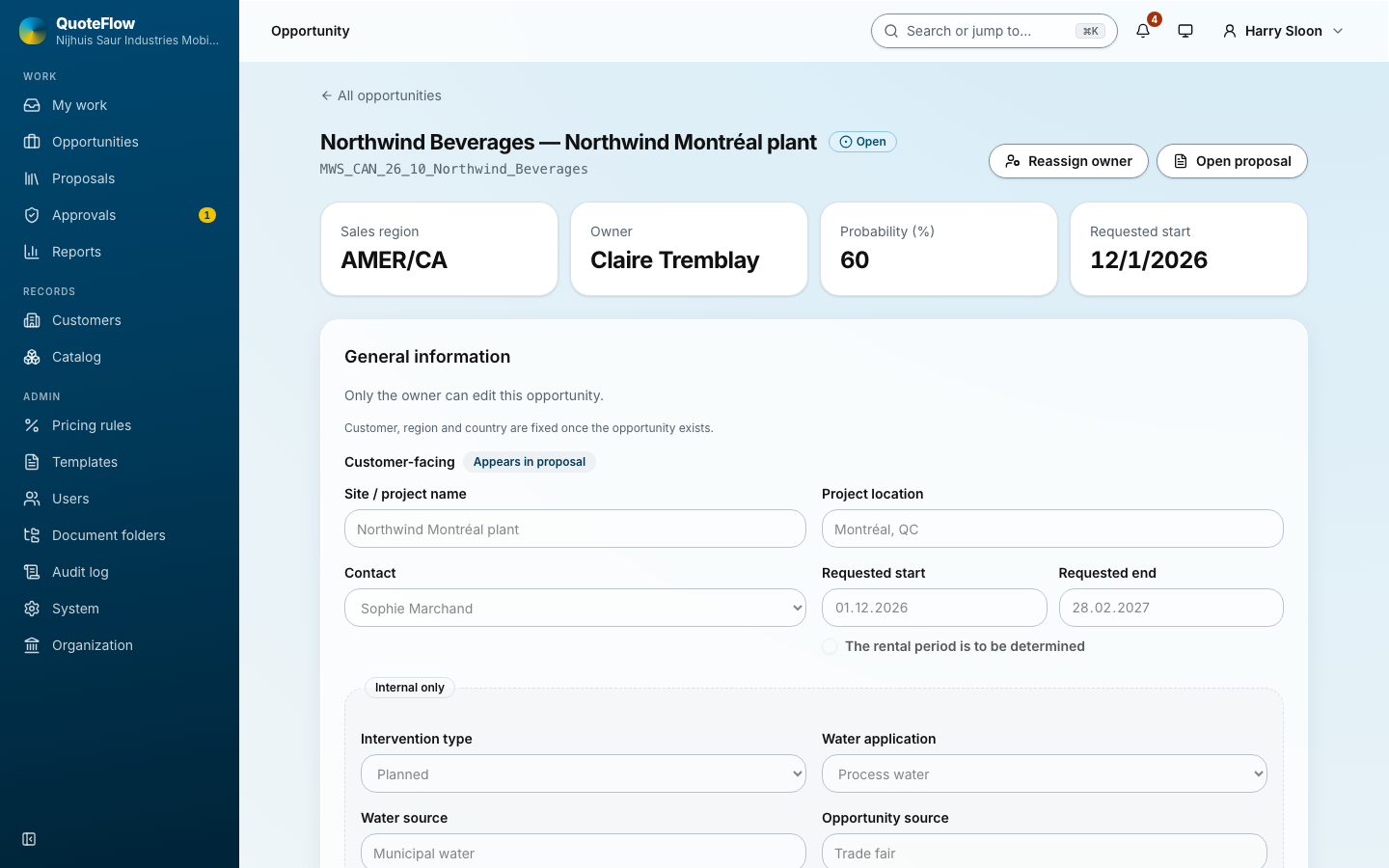
Task: Click the Catalog boxes icon
Action: (32, 357)
